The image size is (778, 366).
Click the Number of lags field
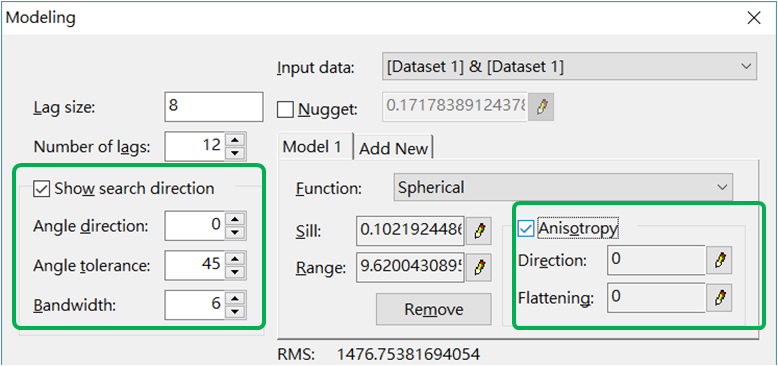(x=195, y=146)
